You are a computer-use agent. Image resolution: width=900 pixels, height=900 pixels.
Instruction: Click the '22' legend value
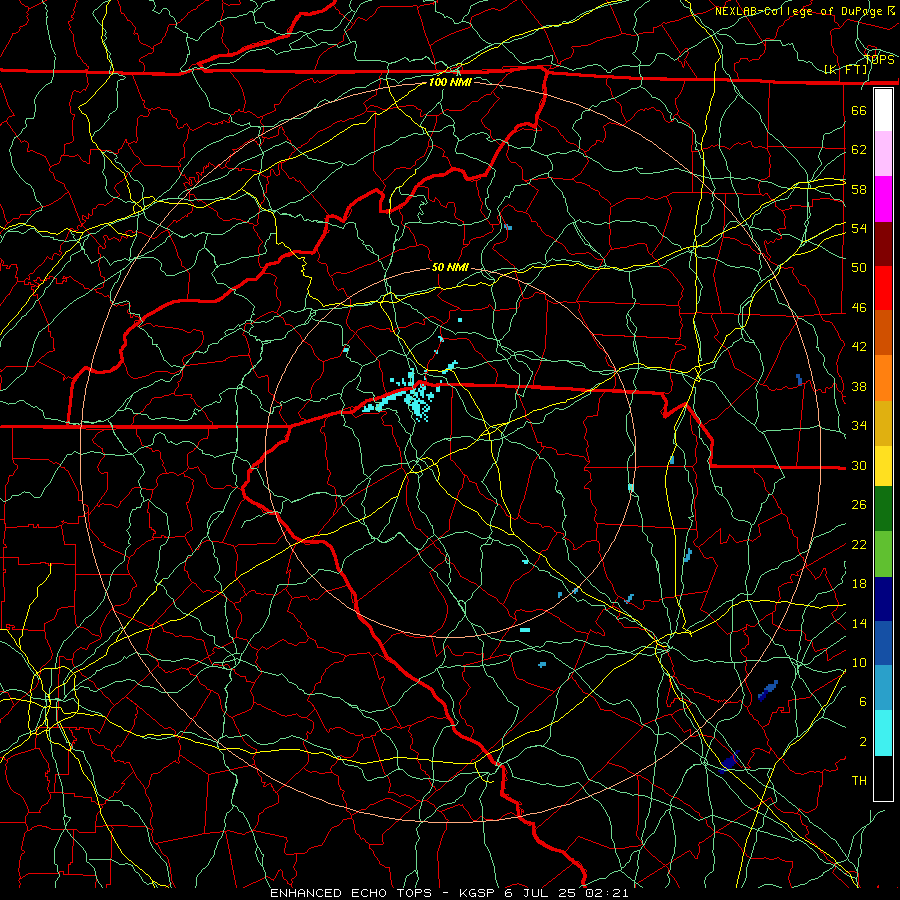[x=859, y=544]
